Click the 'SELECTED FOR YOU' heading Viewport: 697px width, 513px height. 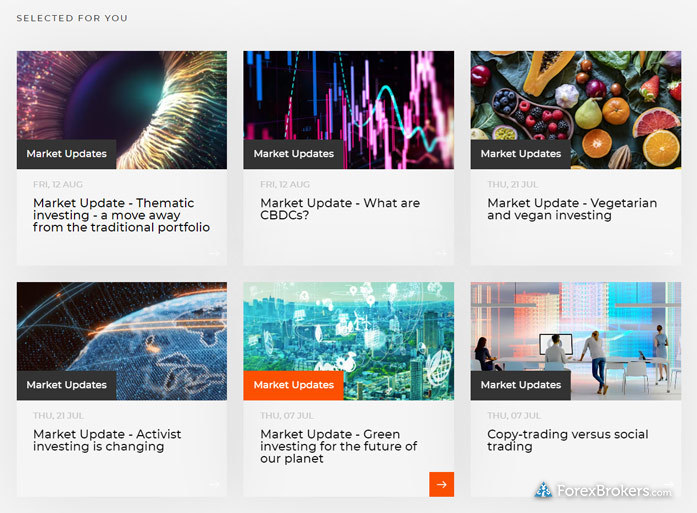(x=72, y=18)
